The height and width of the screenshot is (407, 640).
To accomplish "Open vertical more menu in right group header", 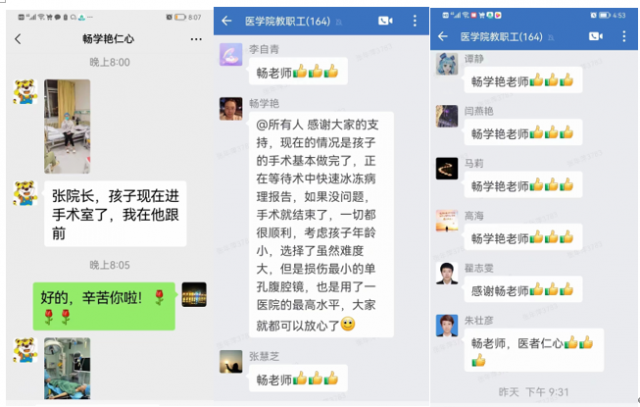I will (624, 37).
